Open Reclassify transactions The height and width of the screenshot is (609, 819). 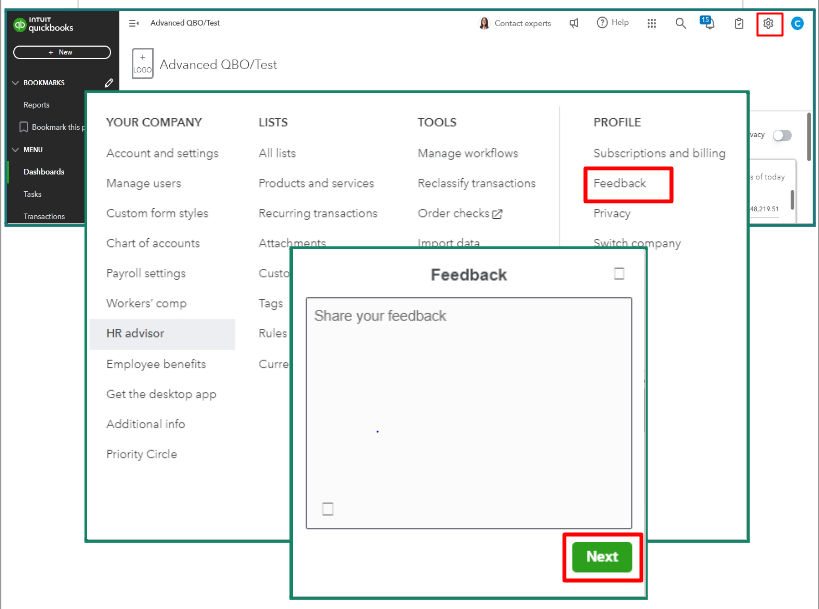[477, 183]
